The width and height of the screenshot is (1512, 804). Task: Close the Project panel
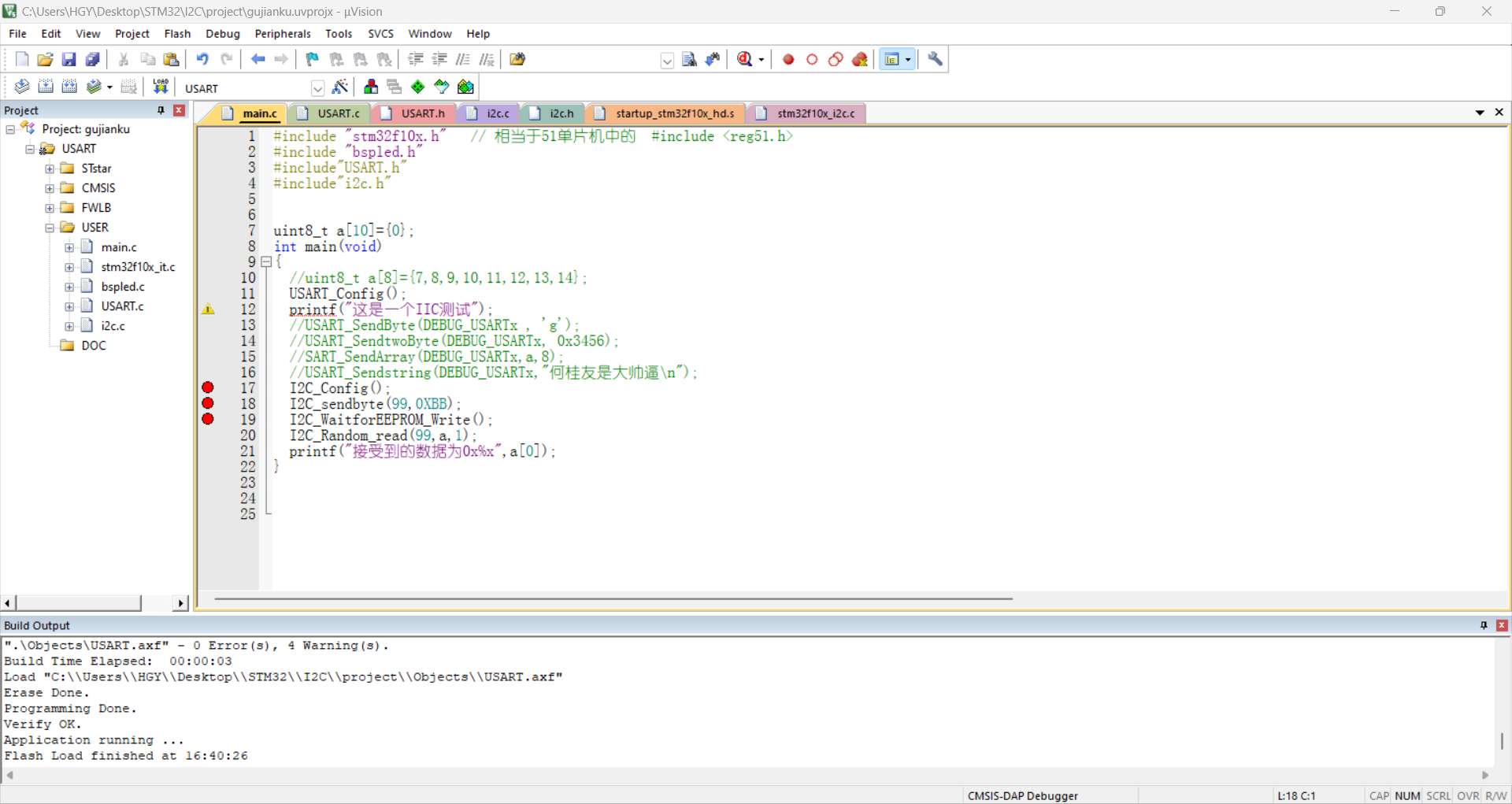180,110
